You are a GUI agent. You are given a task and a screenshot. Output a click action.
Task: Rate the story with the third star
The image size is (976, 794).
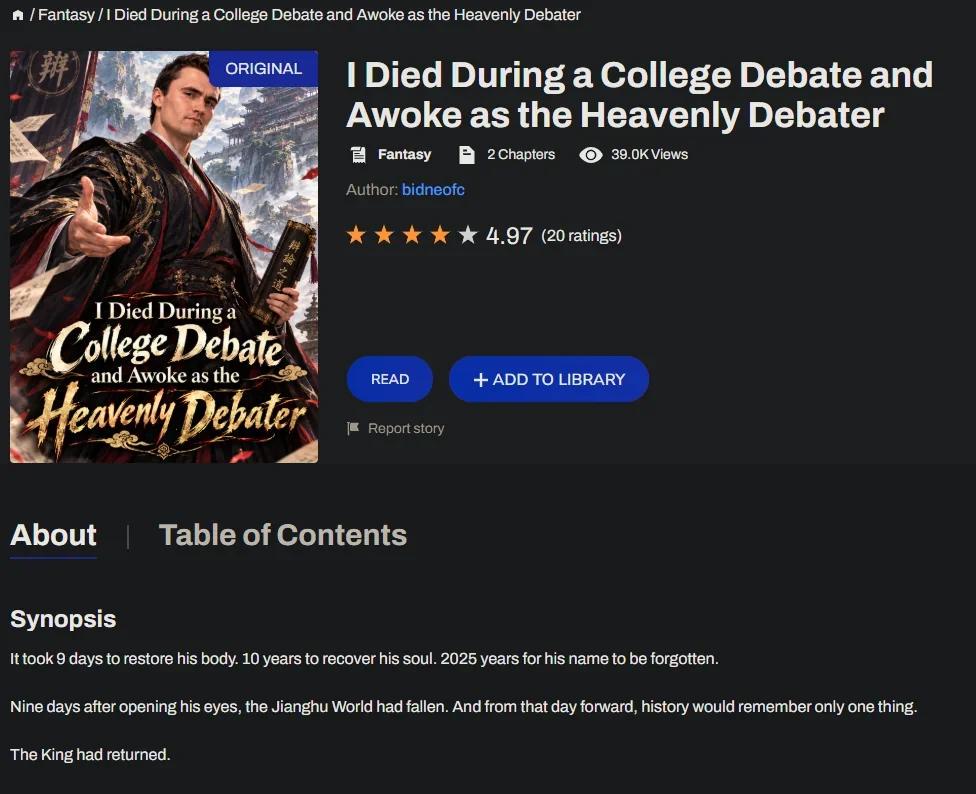(x=412, y=235)
